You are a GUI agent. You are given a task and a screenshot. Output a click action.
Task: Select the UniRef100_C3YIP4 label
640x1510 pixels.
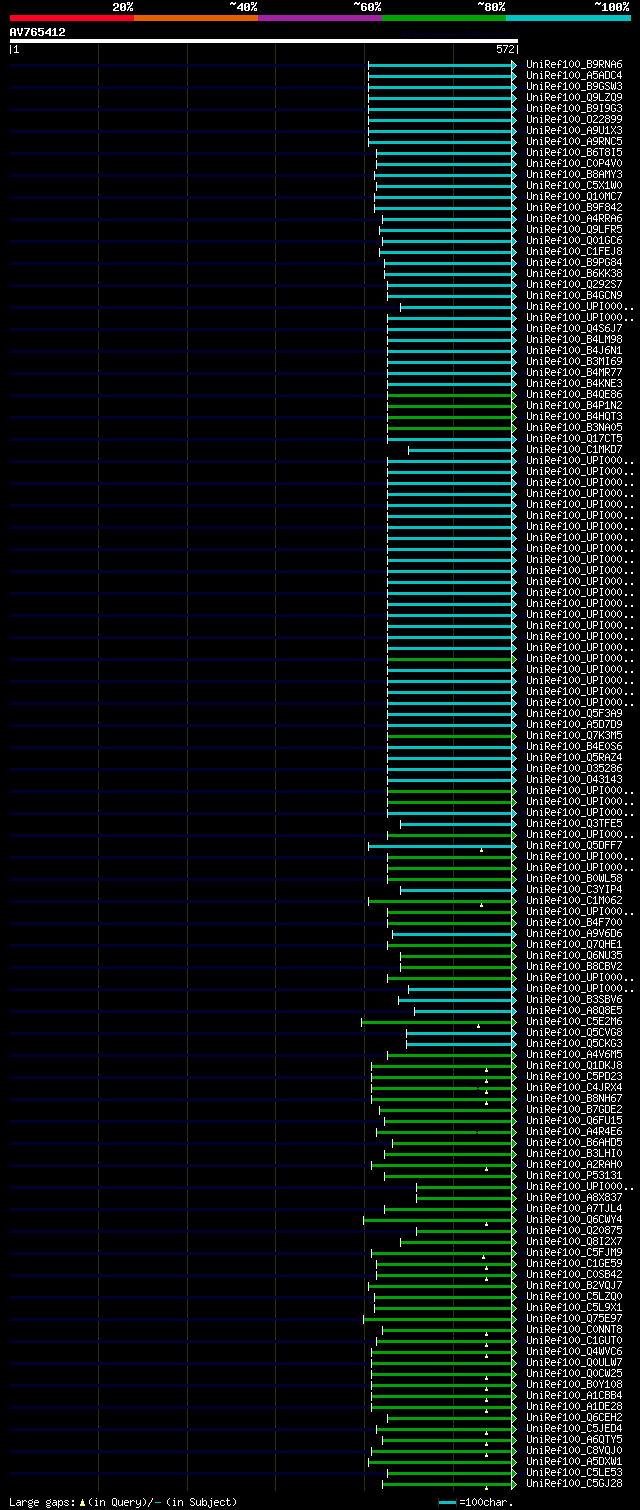click(x=574, y=890)
